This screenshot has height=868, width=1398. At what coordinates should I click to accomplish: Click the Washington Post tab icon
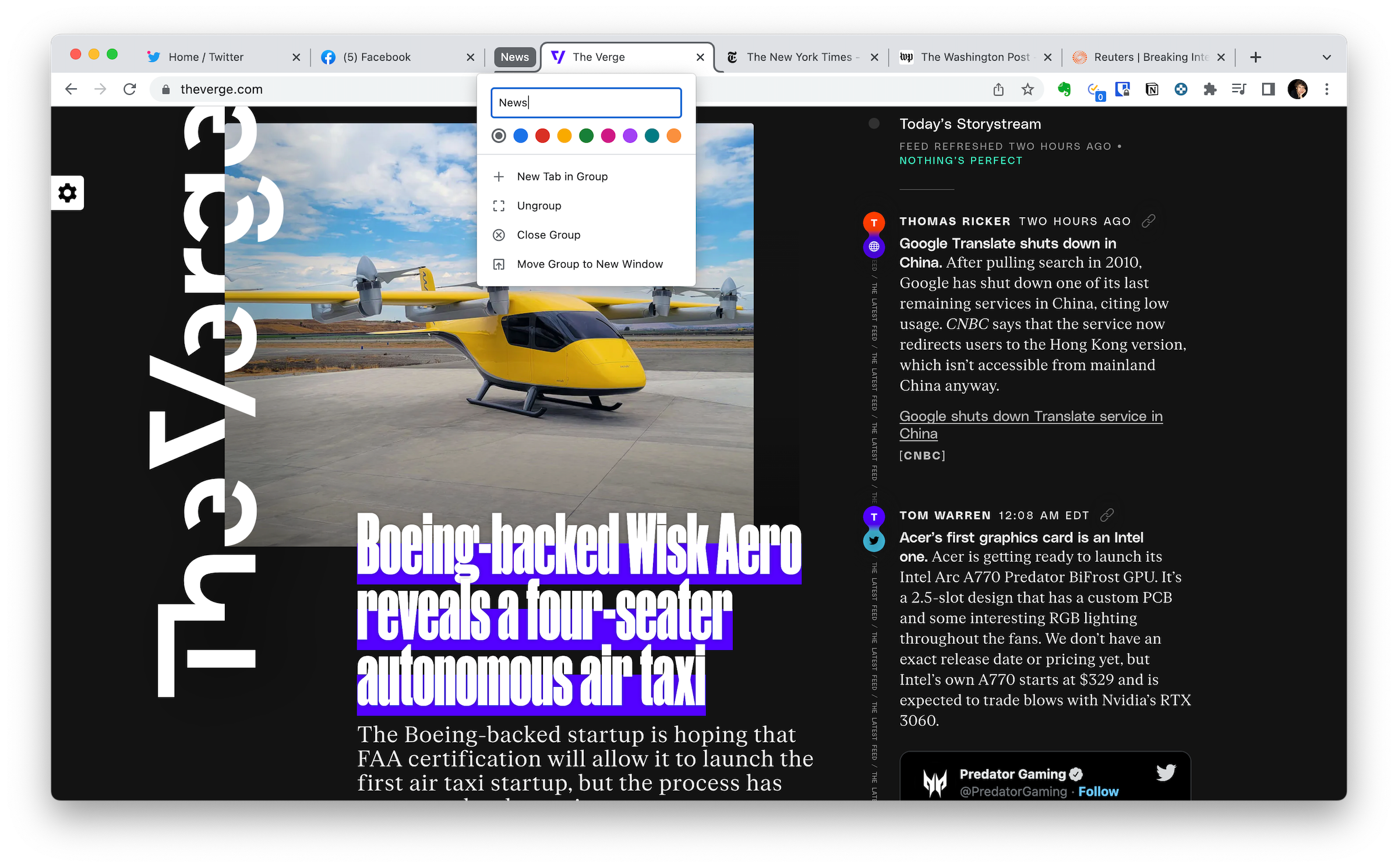[x=907, y=57]
